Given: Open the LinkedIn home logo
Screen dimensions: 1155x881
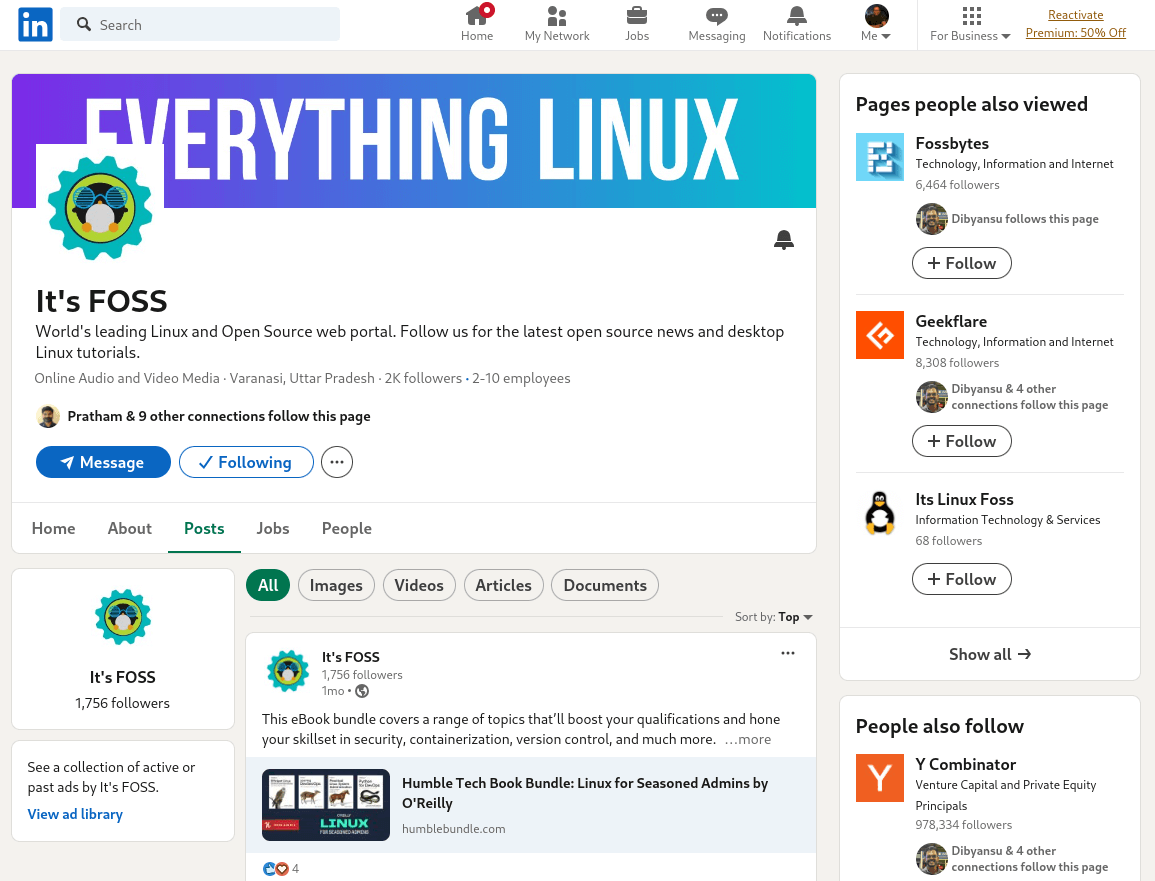Looking at the screenshot, I should (x=34, y=24).
